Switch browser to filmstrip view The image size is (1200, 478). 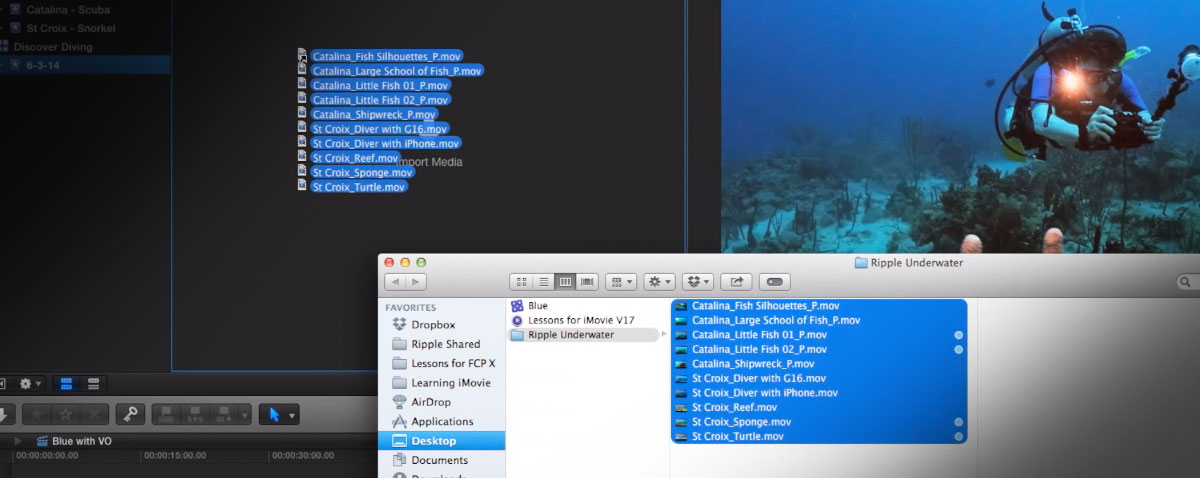tap(66, 383)
